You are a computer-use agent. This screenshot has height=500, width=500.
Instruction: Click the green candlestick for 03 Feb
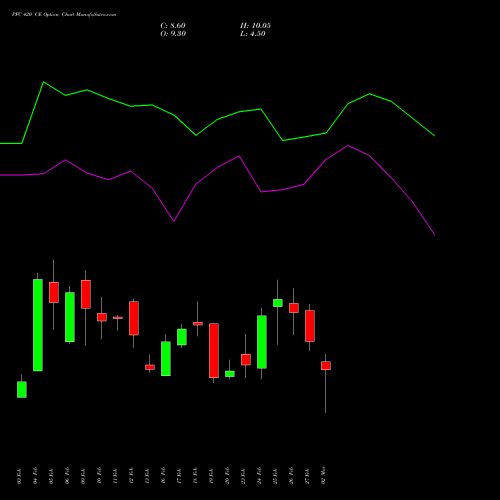click(x=22, y=389)
